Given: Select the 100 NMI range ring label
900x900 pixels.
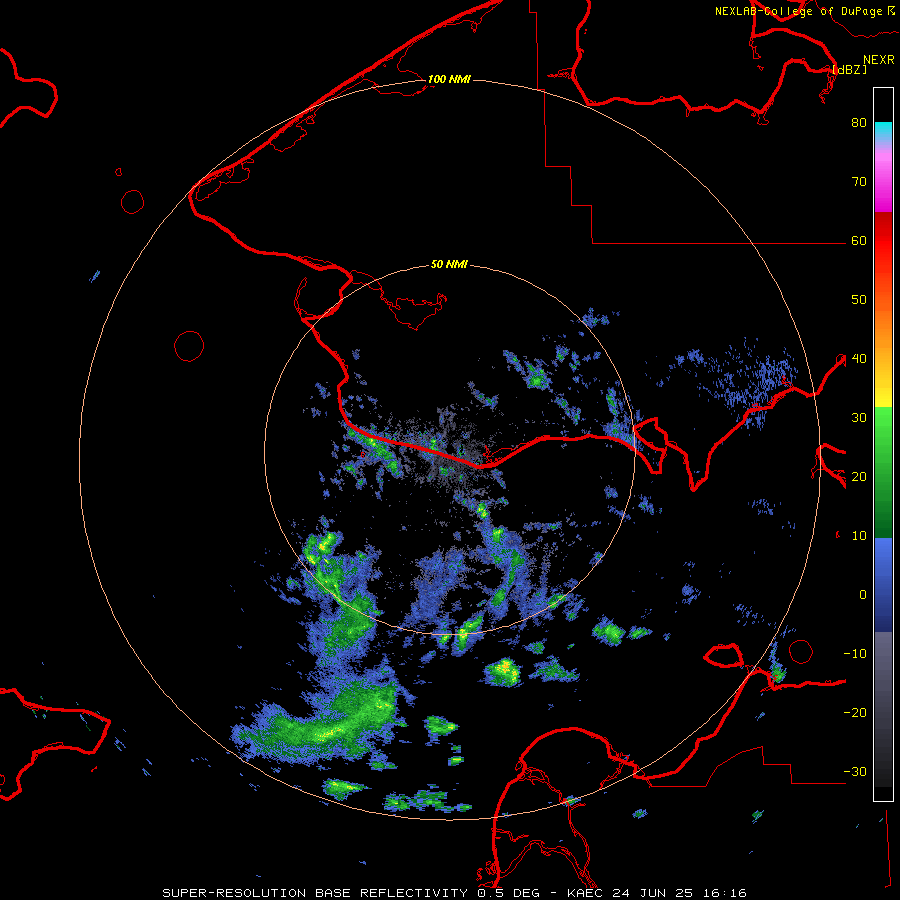Looking at the screenshot, I should (x=449, y=79).
